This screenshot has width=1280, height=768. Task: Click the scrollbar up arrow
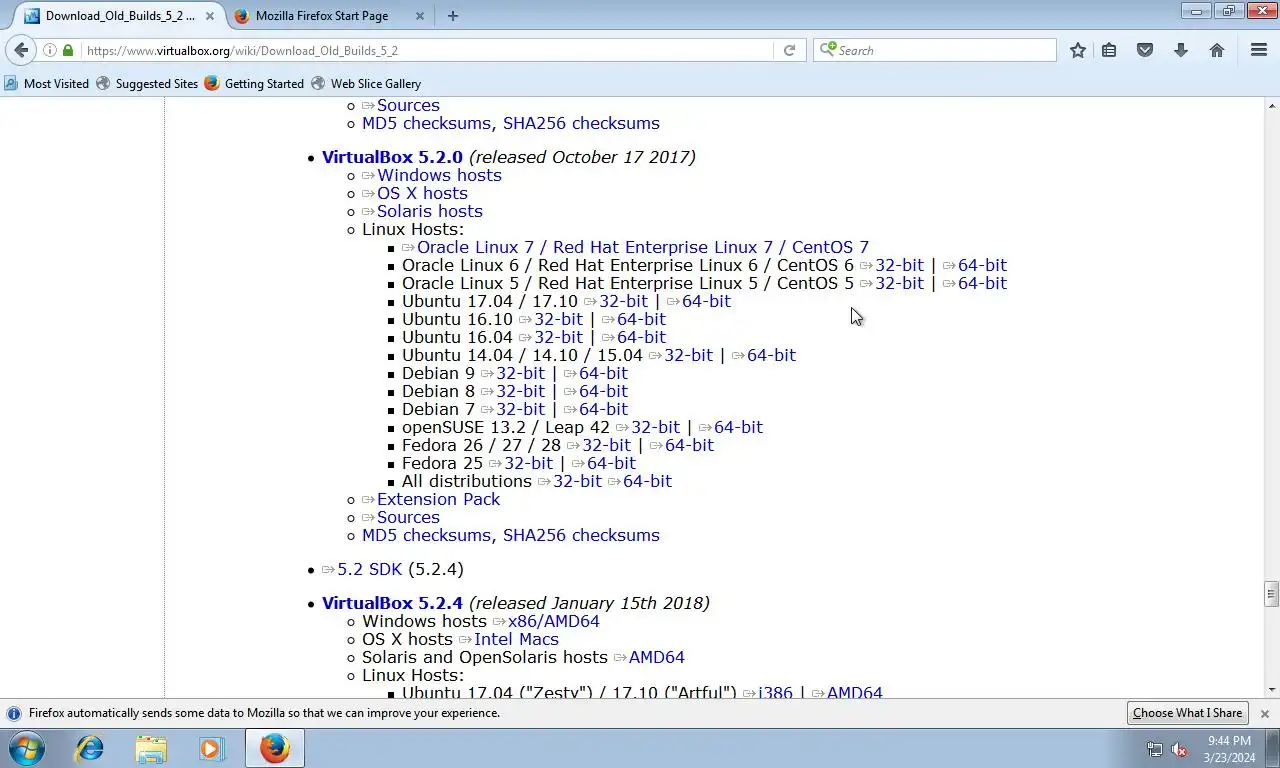click(1272, 105)
